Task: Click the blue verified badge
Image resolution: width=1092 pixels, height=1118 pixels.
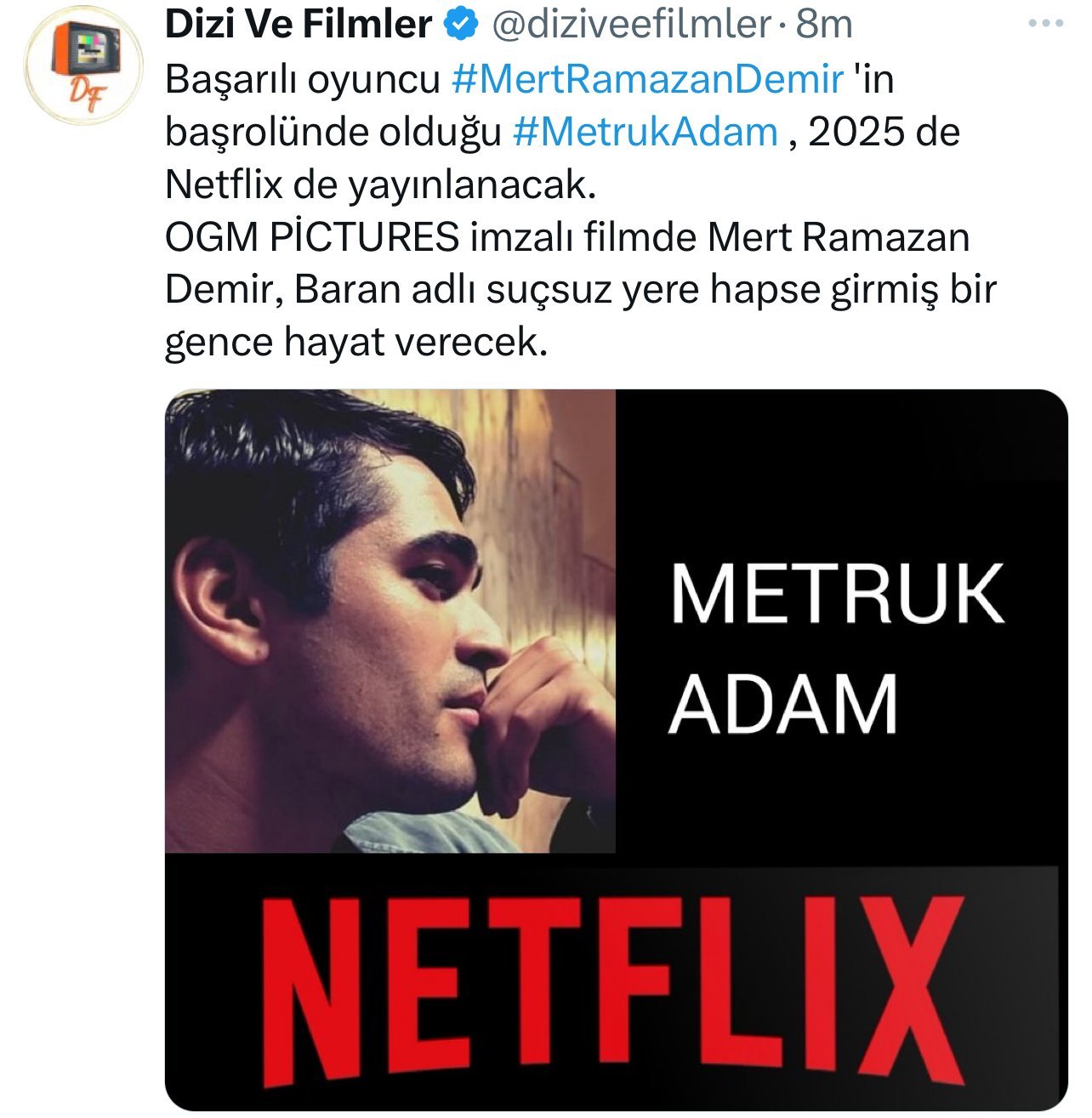Action: click(x=460, y=25)
